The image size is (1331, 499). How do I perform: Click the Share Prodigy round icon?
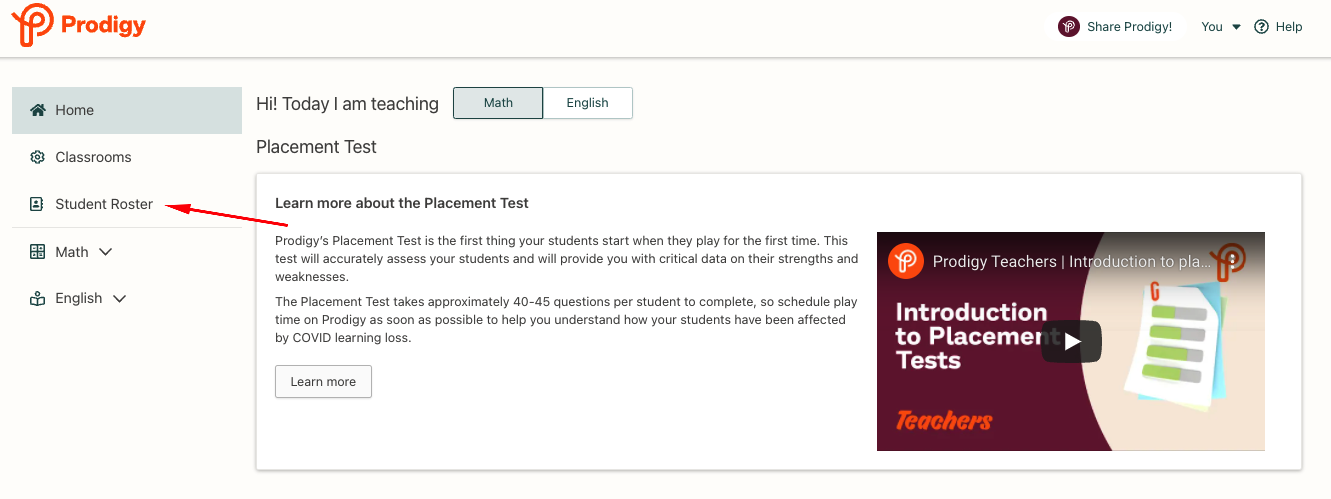coord(1069,27)
